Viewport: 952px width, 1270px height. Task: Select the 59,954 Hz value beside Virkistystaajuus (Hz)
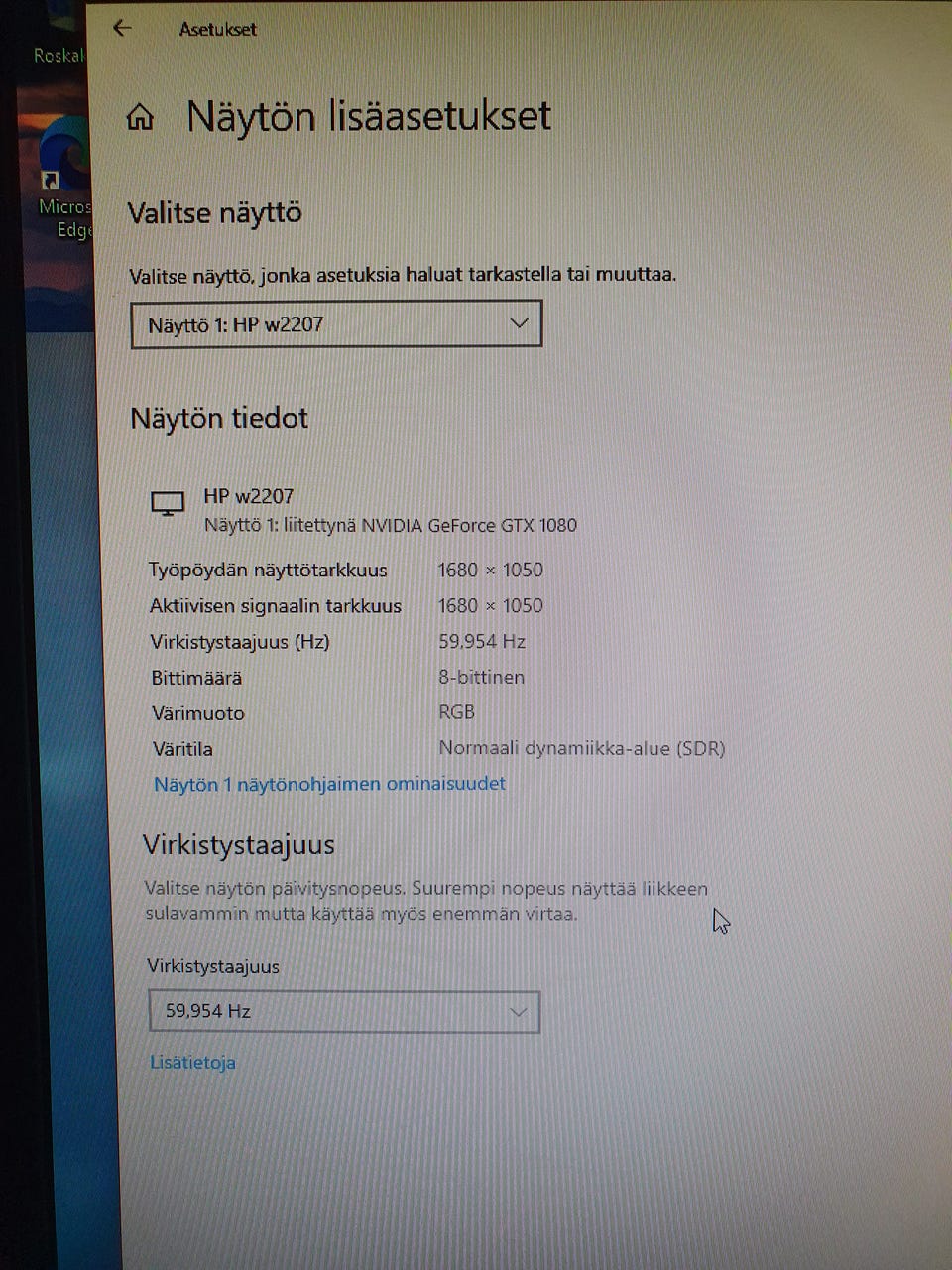tap(482, 641)
